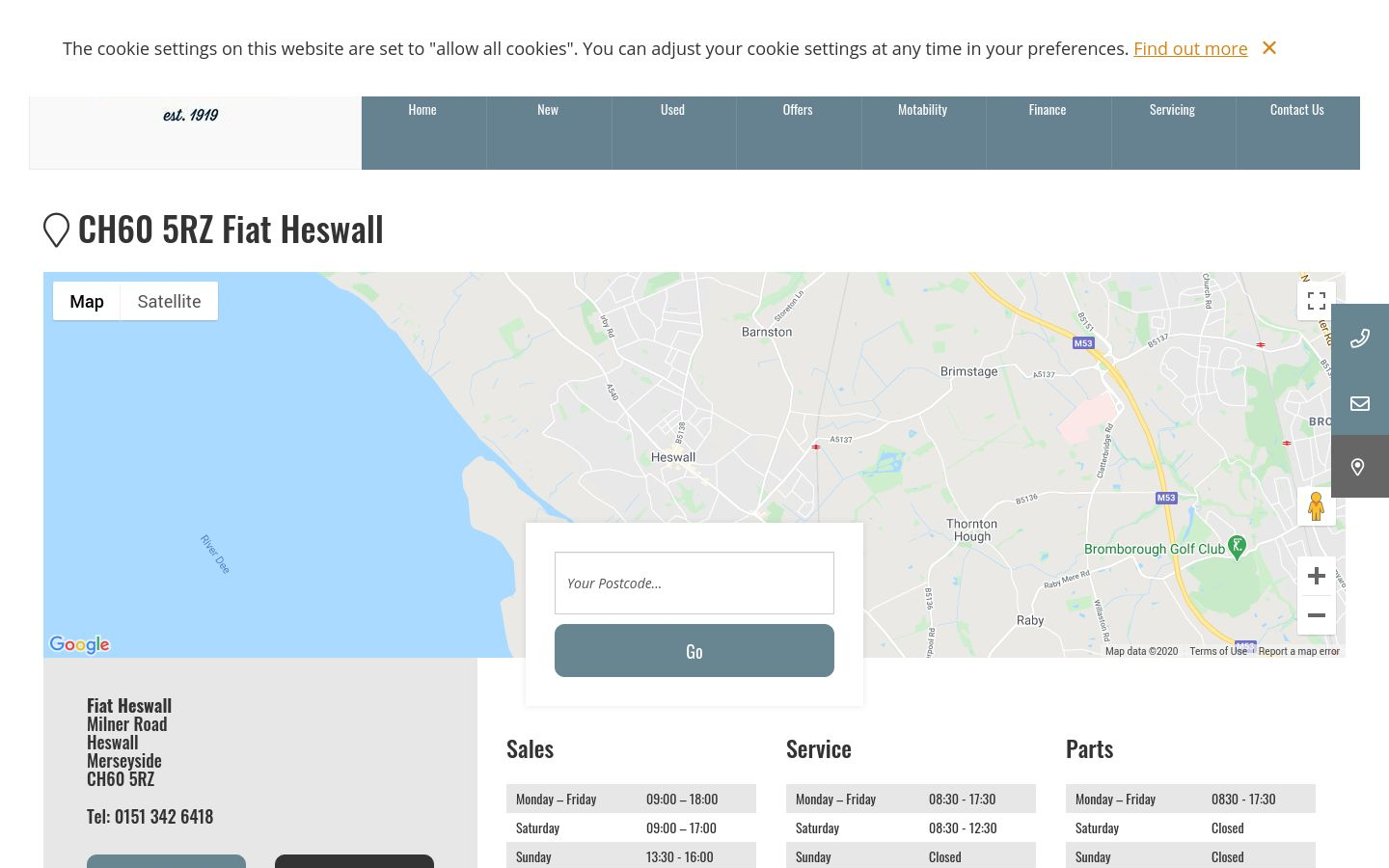The width and height of the screenshot is (1389, 868).
Task: Click Report a map error link
Action: tap(1298, 651)
